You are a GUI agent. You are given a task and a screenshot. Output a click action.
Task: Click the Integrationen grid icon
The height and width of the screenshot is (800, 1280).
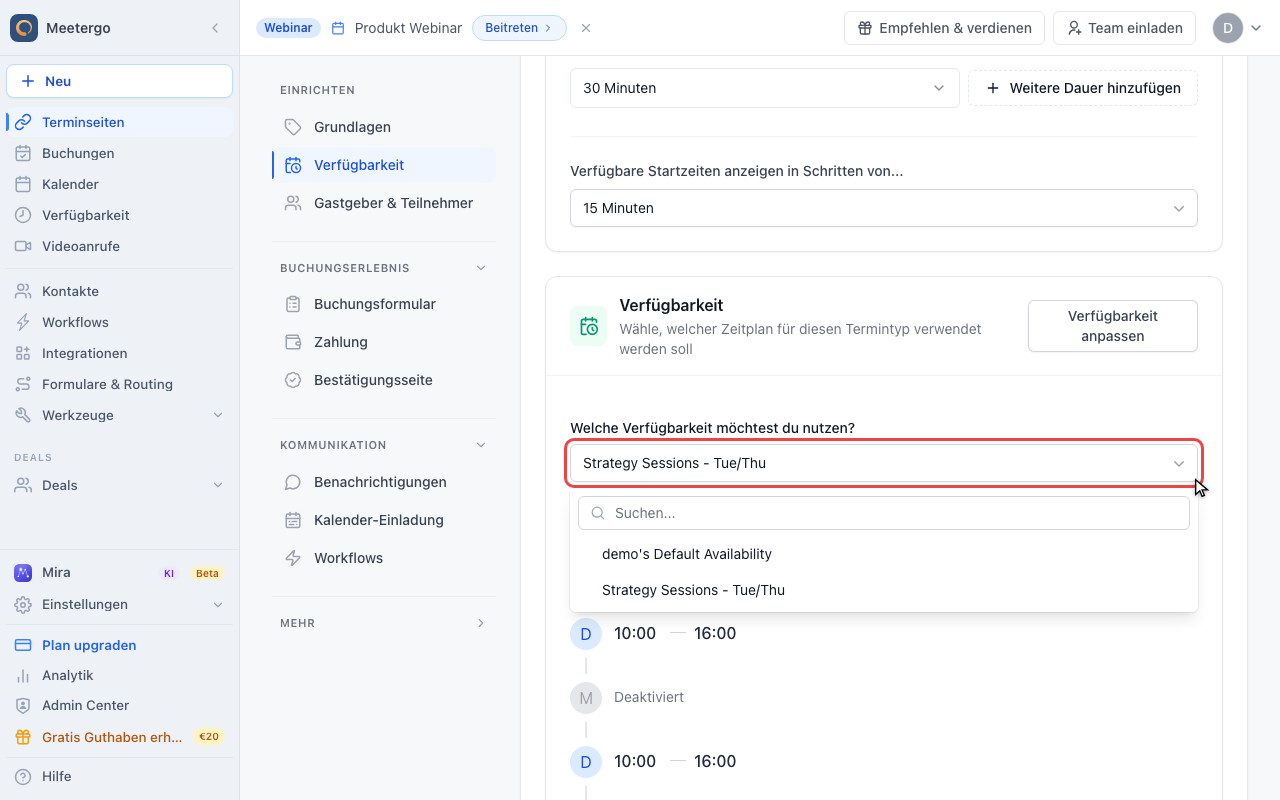[x=23, y=353]
